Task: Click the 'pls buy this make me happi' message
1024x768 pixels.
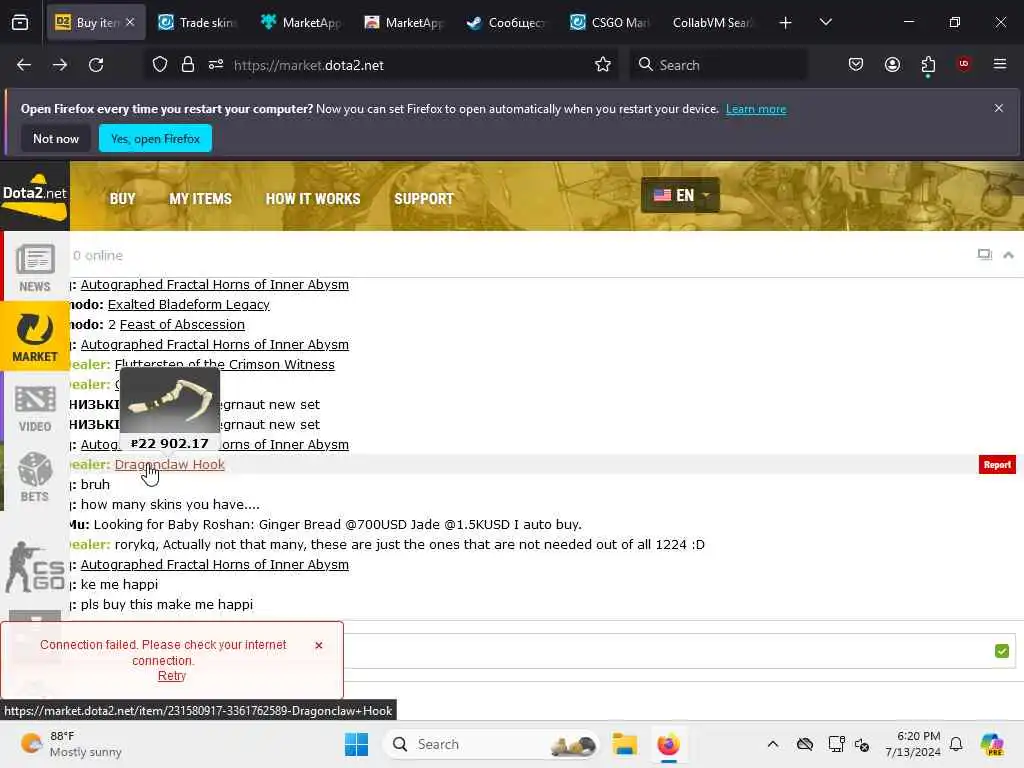Action: (x=167, y=604)
